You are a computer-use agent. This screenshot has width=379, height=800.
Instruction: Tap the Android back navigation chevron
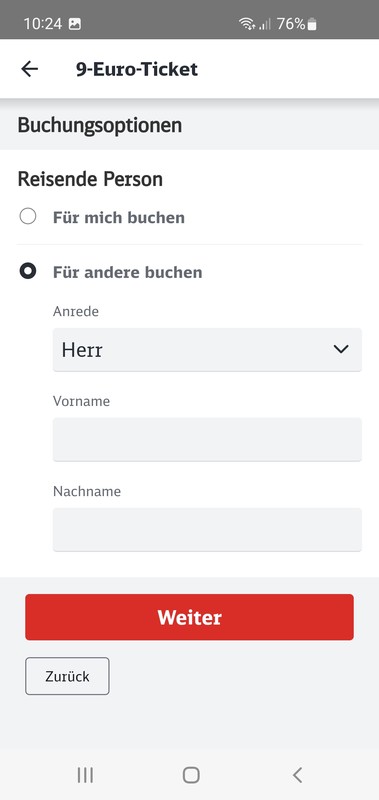297,775
